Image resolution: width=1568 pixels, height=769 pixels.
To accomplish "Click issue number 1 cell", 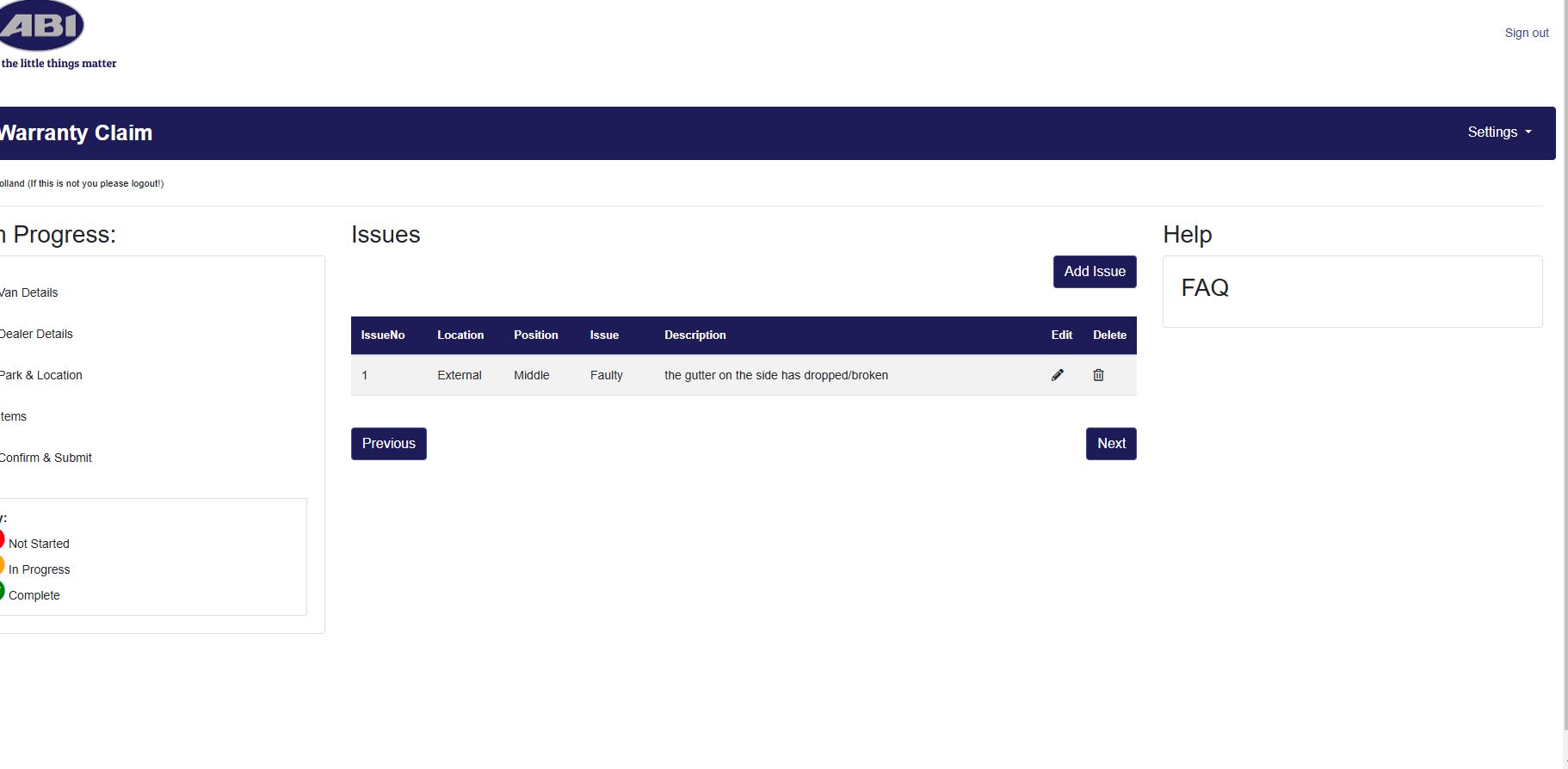I will click(x=365, y=375).
